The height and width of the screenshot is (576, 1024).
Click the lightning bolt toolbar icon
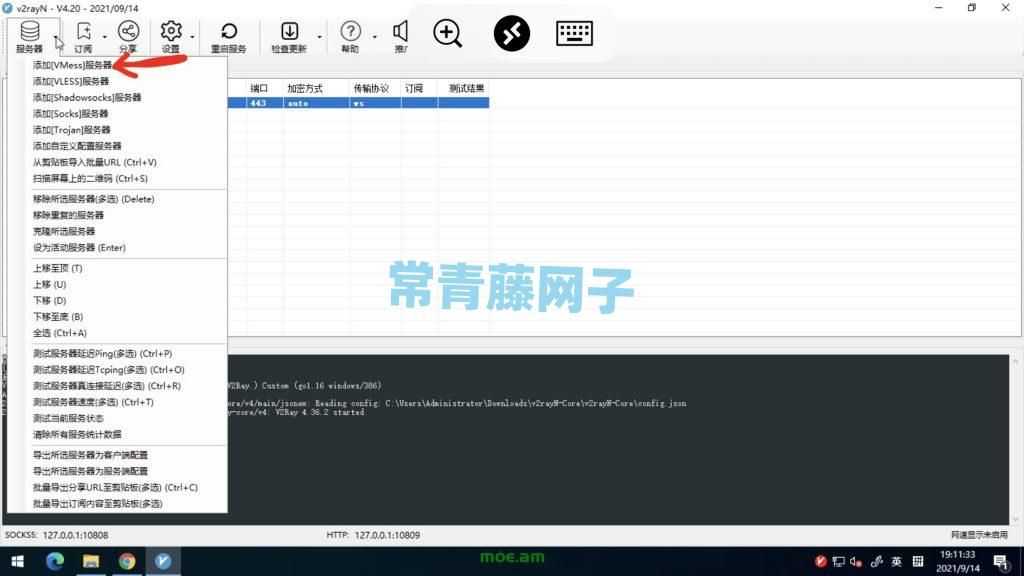(x=512, y=33)
